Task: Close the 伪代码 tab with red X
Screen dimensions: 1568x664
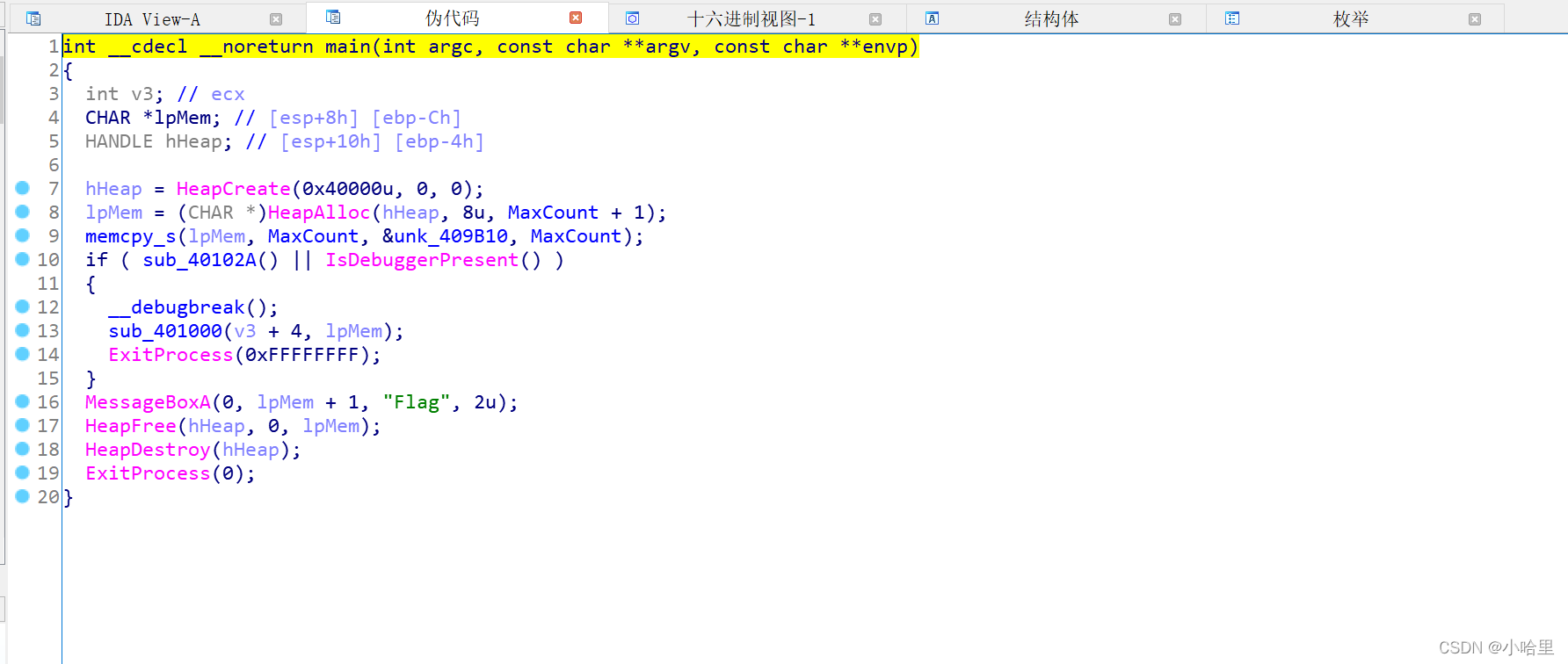Action: 576,18
